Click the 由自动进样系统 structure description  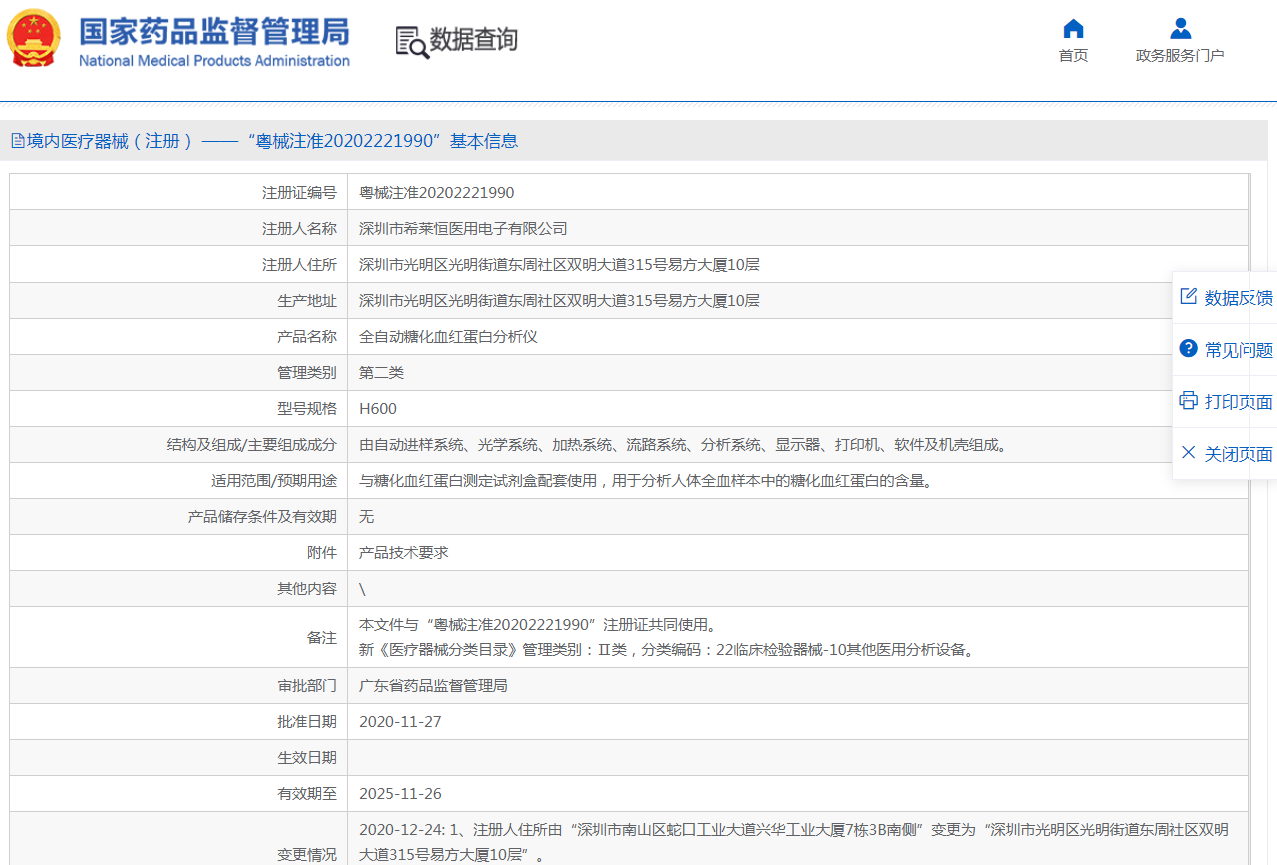[x=686, y=444]
